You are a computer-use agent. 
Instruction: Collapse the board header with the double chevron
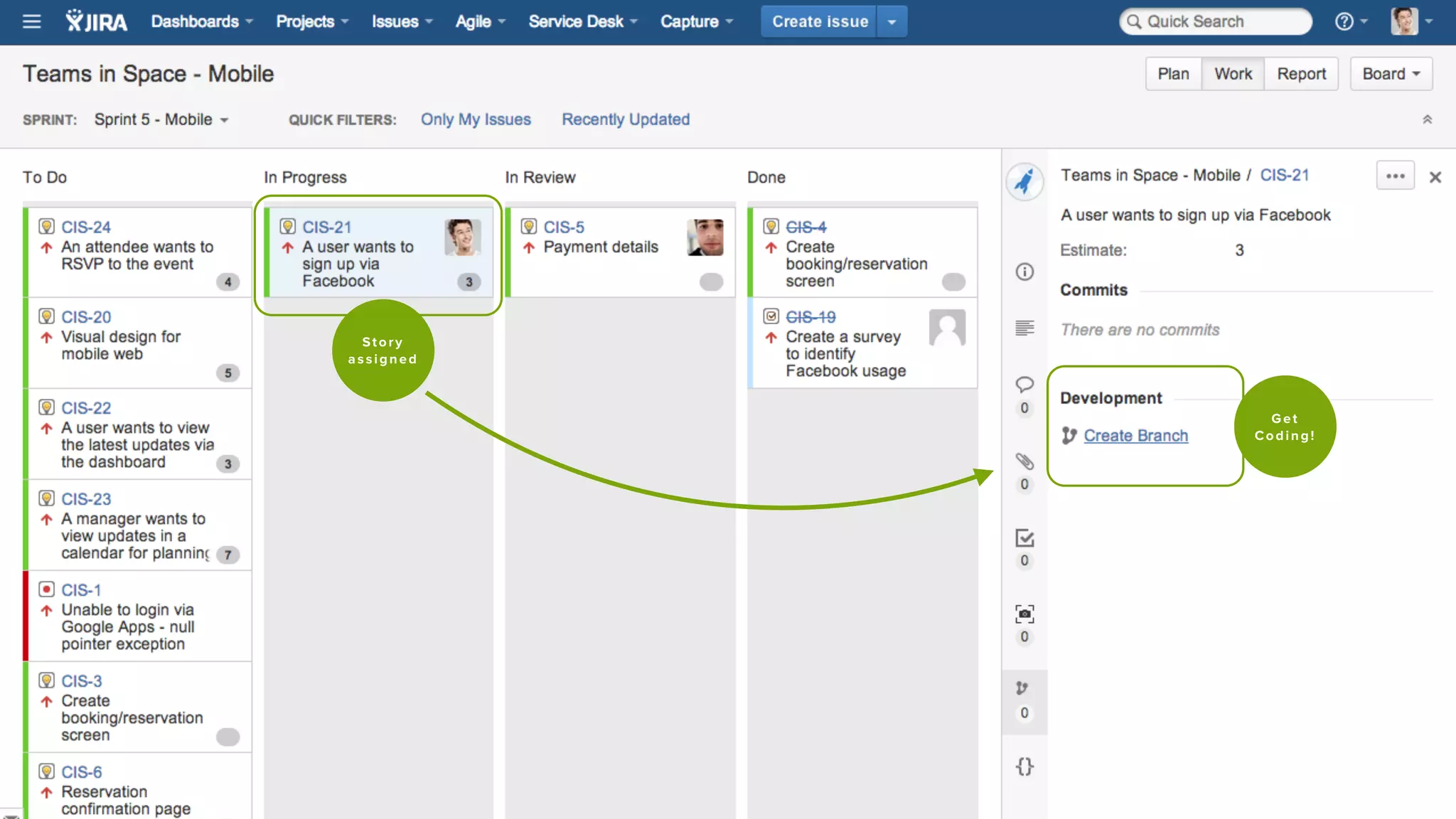(1427, 119)
